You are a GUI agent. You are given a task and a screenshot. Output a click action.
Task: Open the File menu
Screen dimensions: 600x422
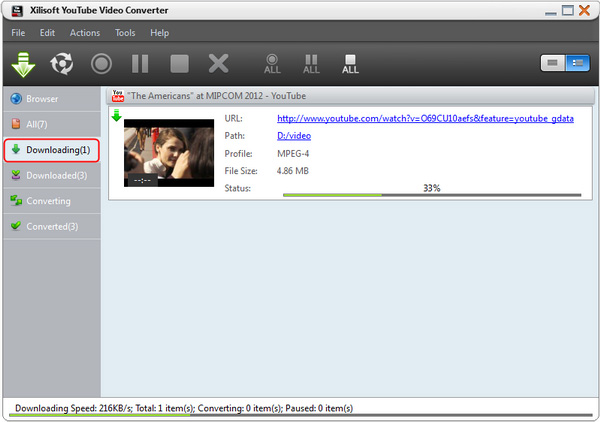pyautogui.click(x=19, y=33)
